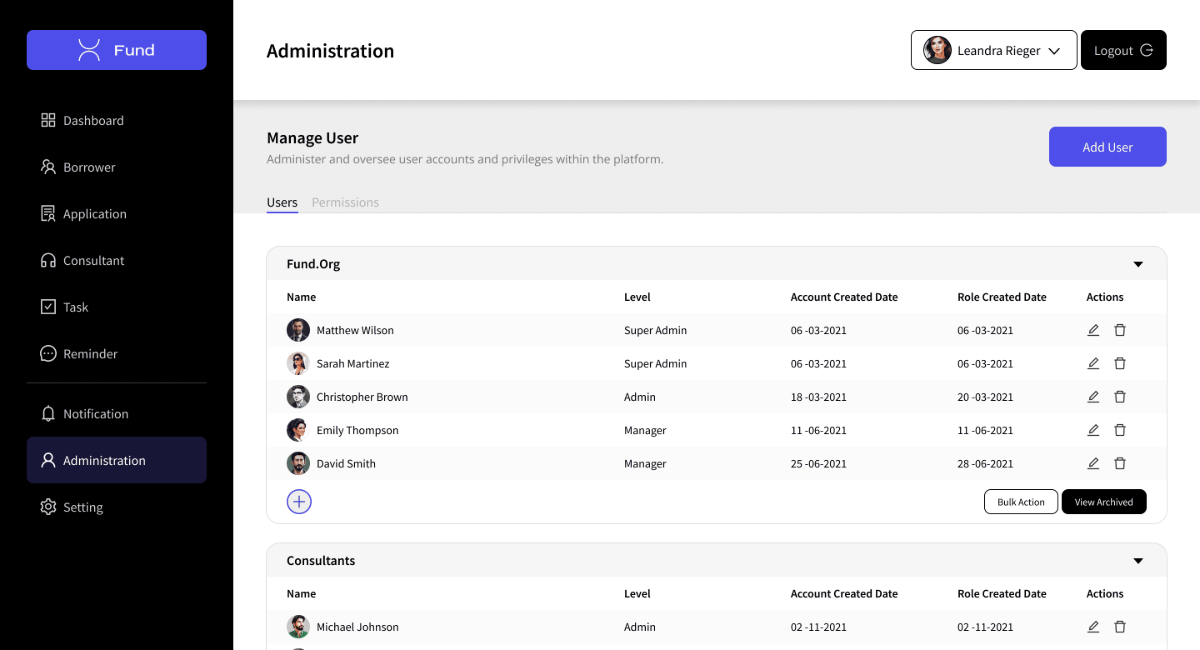Click the 28 -06-2021 role created date
The image size is (1200, 650).
[985, 464]
